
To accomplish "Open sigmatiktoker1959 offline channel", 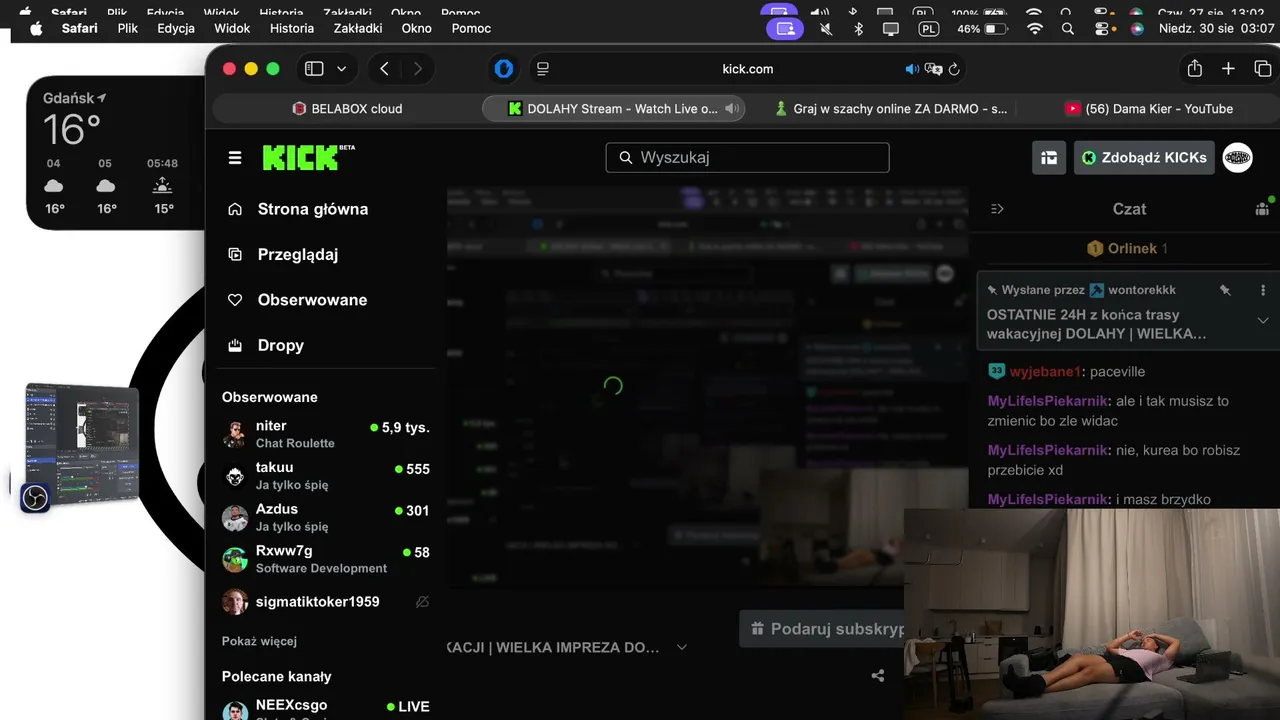I will (x=326, y=602).
